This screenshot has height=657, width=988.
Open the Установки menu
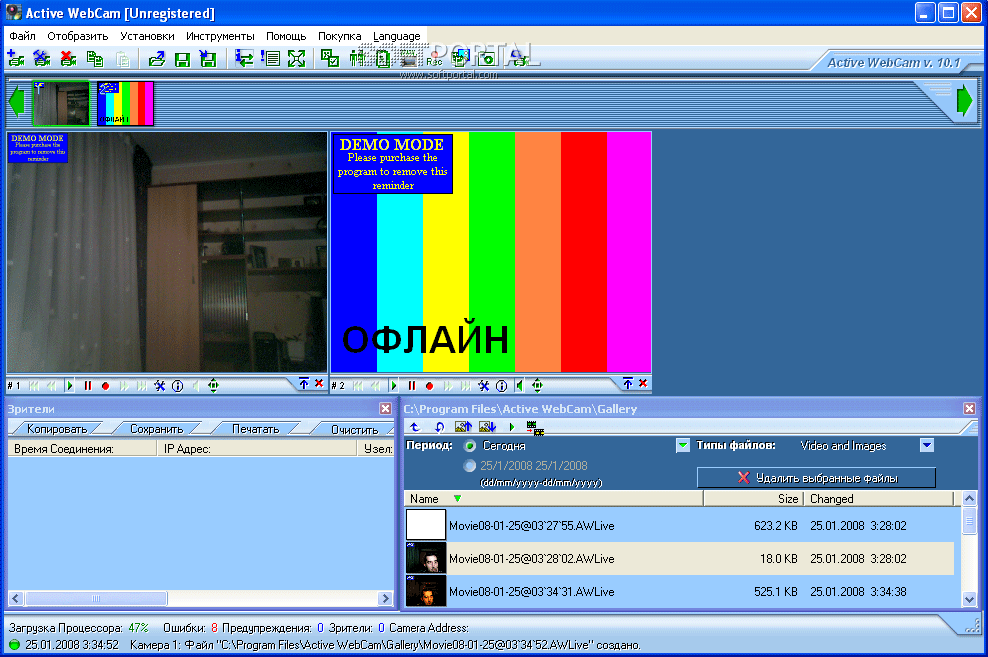pyautogui.click(x=147, y=36)
